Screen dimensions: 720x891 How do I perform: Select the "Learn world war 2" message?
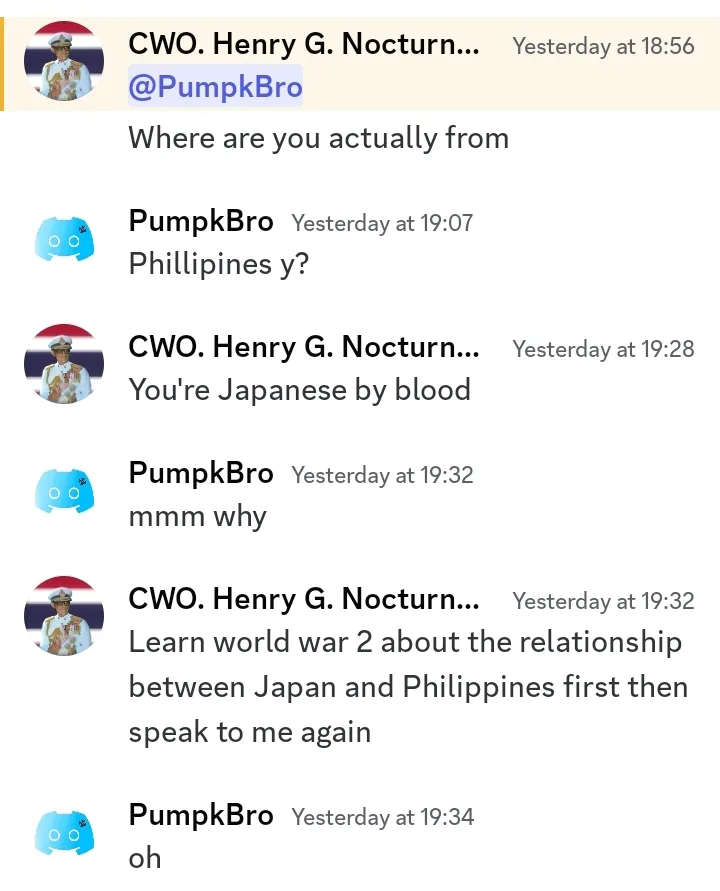click(x=409, y=687)
